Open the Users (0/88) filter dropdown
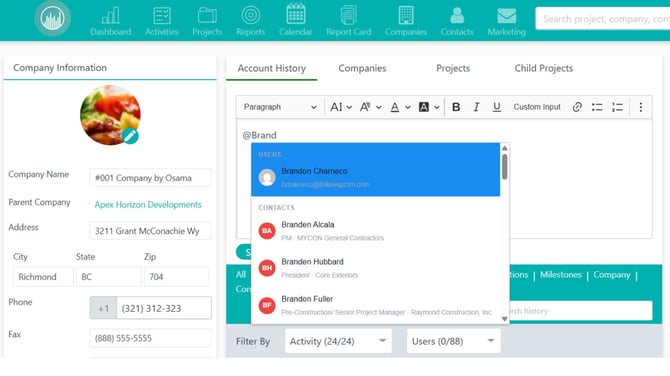Screen dimensions: 670x376 point(453,341)
